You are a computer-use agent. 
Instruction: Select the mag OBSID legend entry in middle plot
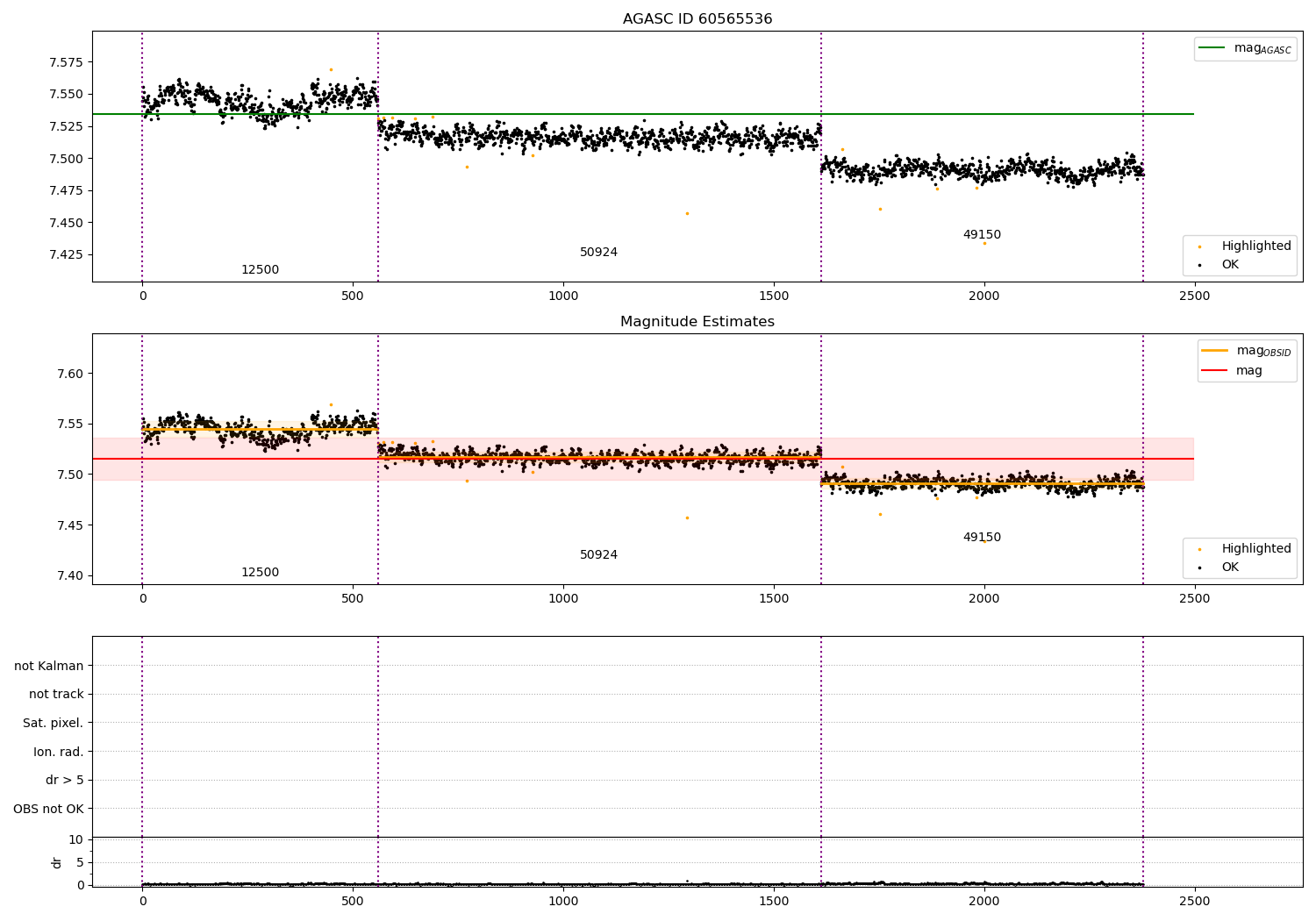[1248, 351]
